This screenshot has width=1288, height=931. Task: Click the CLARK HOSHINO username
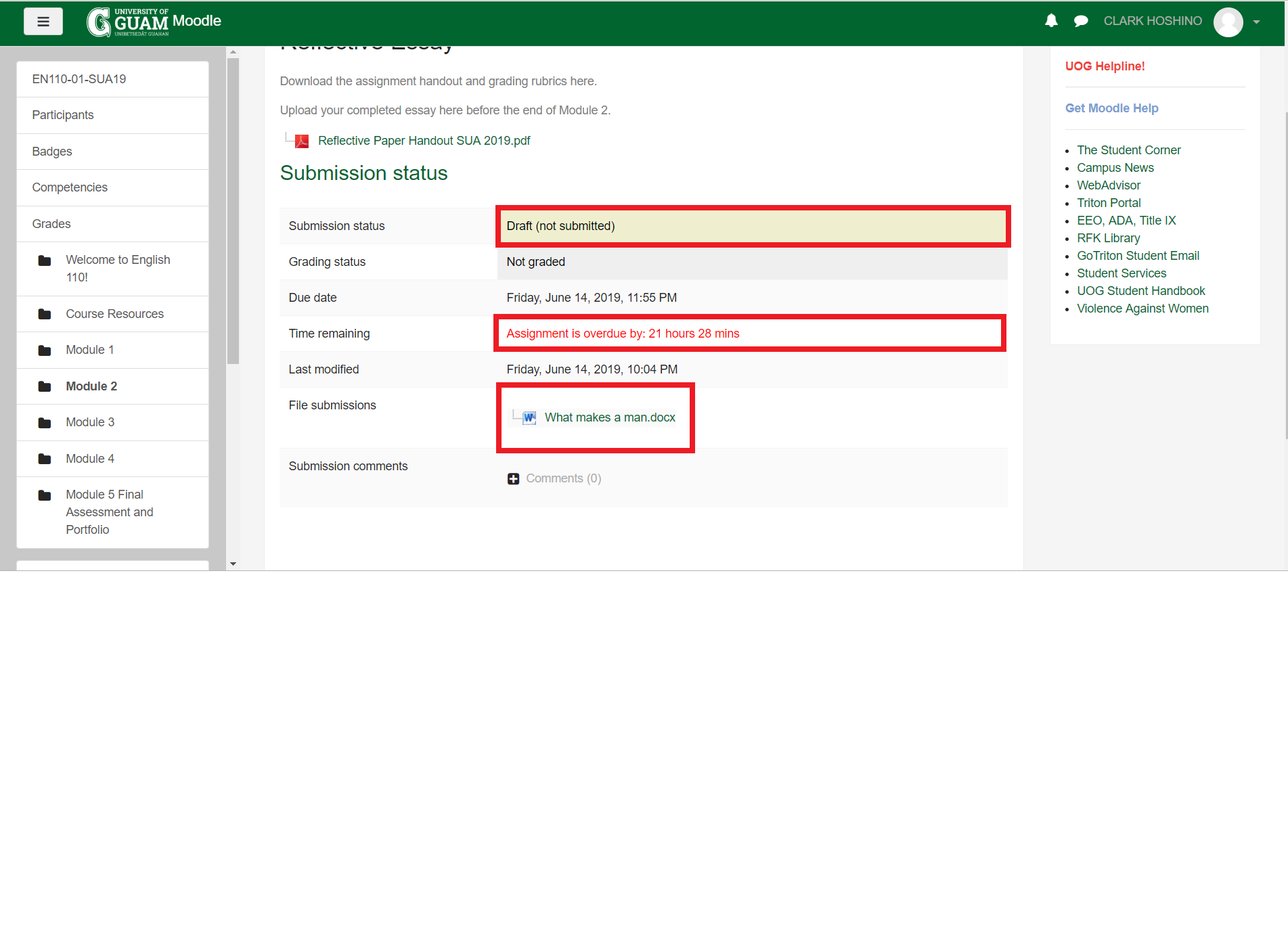point(1153,21)
